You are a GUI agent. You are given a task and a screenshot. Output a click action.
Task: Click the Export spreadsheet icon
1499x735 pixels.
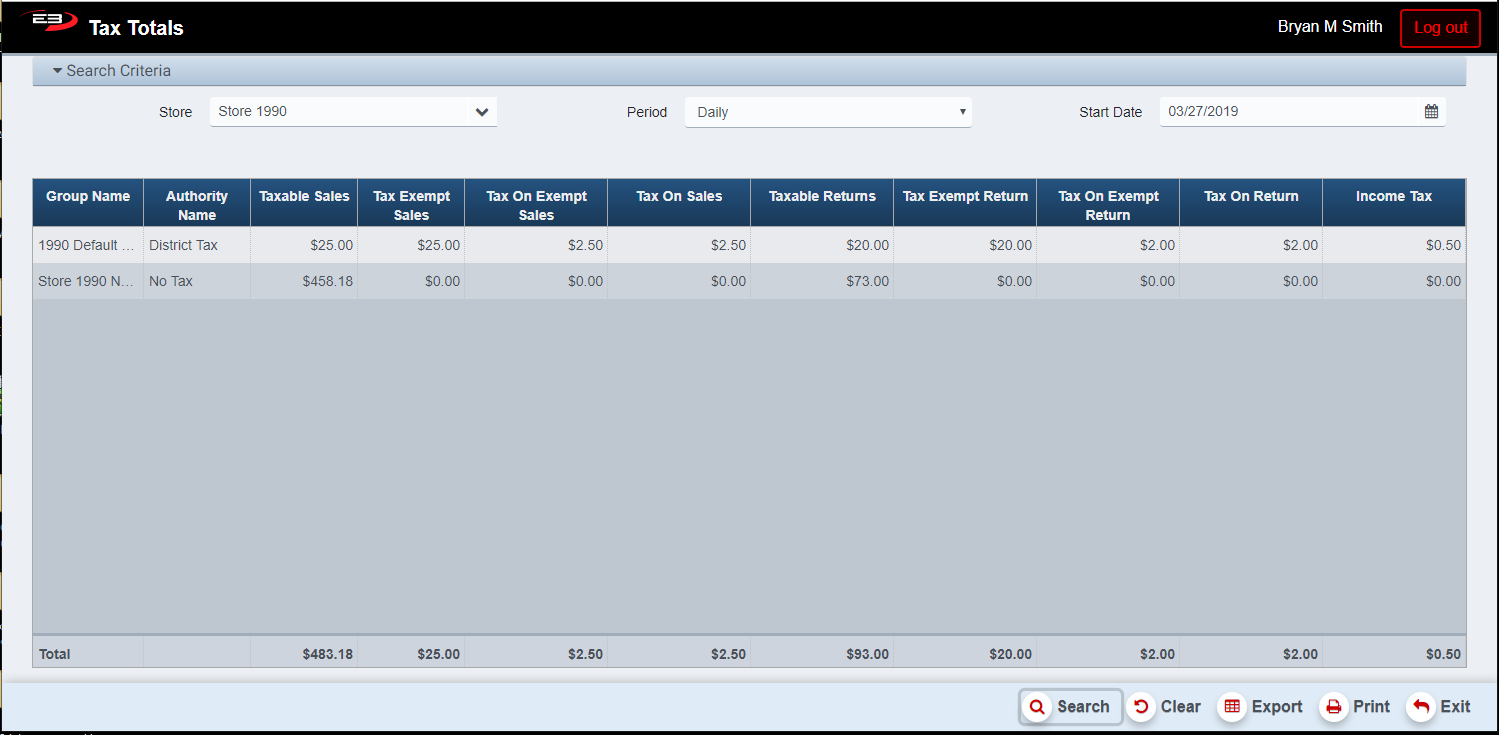point(1232,707)
